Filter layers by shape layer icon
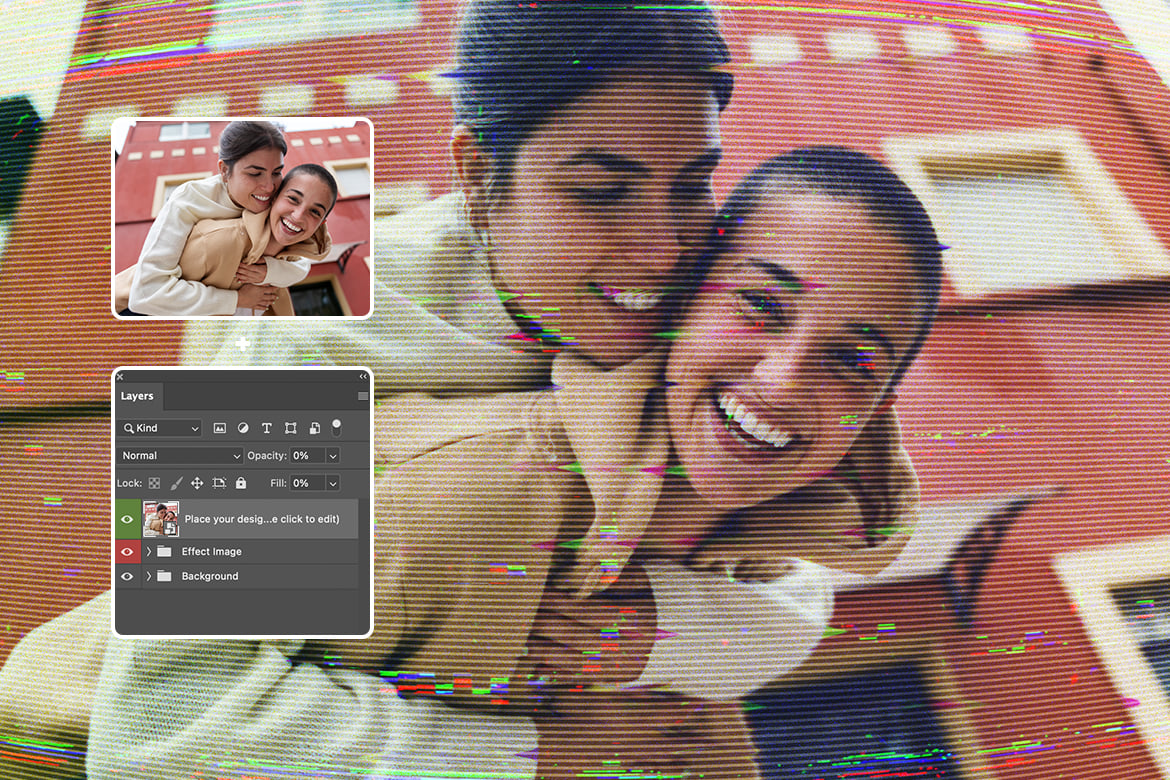The width and height of the screenshot is (1170, 780). click(290, 428)
